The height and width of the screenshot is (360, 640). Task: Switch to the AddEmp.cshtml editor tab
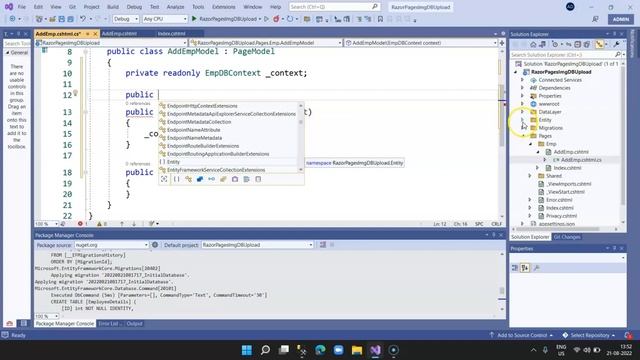(x=119, y=33)
